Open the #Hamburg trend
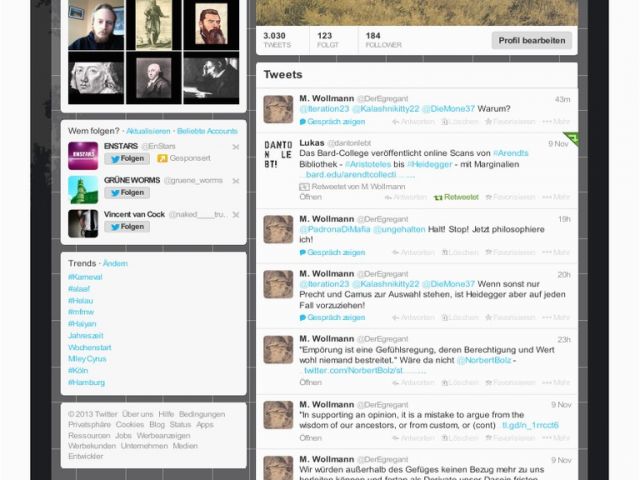The height and width of the screenshot is (480, 640). (x=86, y=382)
